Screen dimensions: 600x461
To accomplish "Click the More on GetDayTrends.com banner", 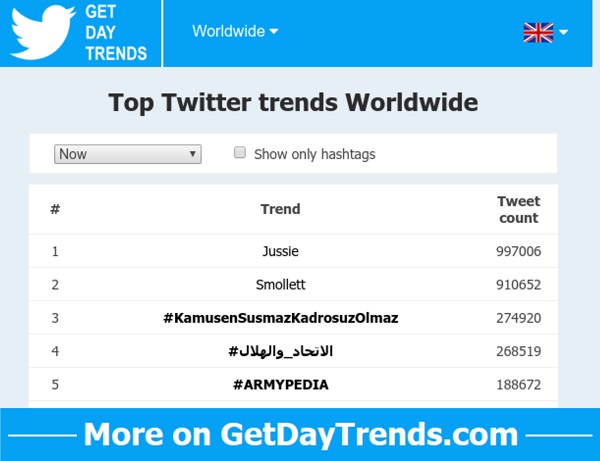I will pos(300,434).
